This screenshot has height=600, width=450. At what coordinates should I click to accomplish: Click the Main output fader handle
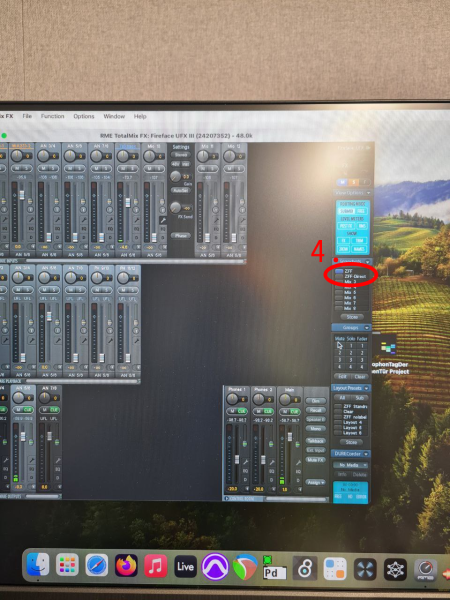tap(290, 437)
